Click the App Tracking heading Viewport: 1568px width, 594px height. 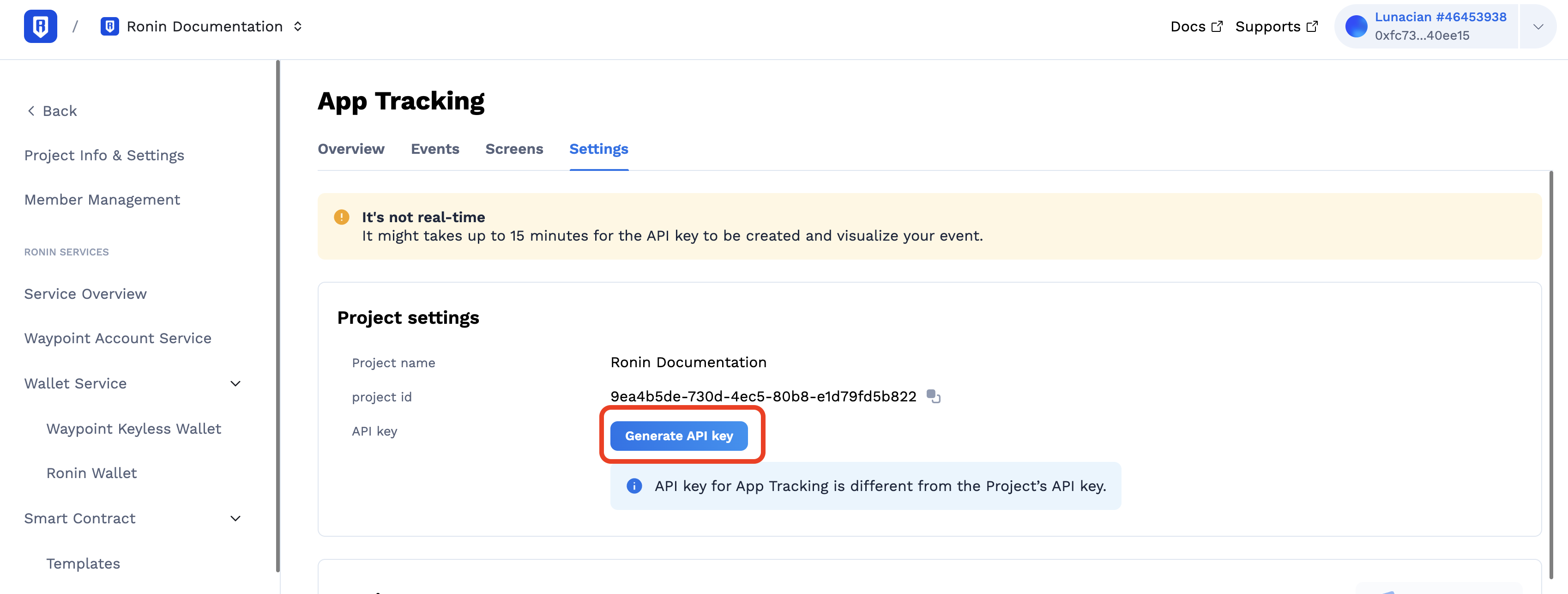click(401, 101)
